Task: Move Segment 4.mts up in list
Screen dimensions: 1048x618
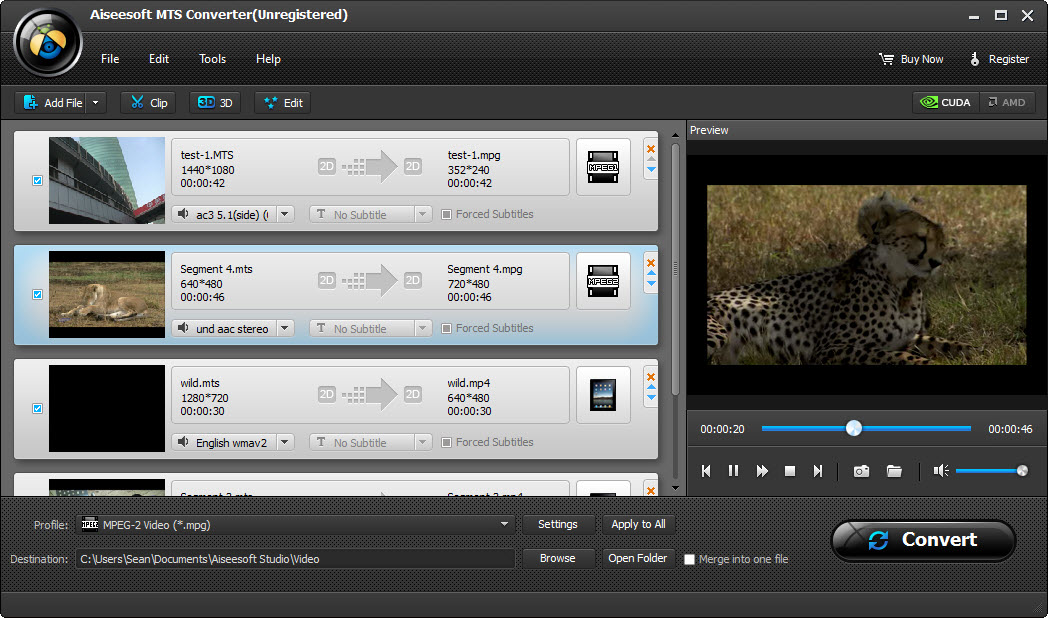Action: tap(651, 273)
